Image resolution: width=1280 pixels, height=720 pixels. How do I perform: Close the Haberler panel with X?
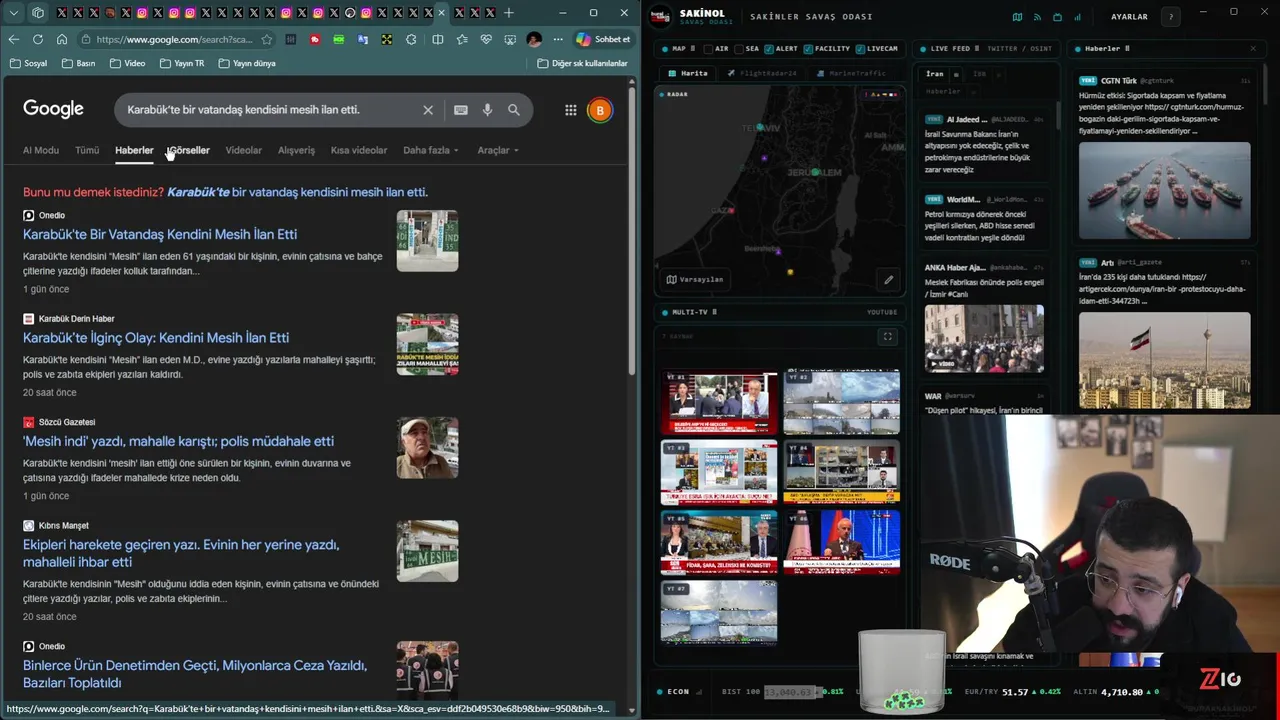coord(1252,48)
